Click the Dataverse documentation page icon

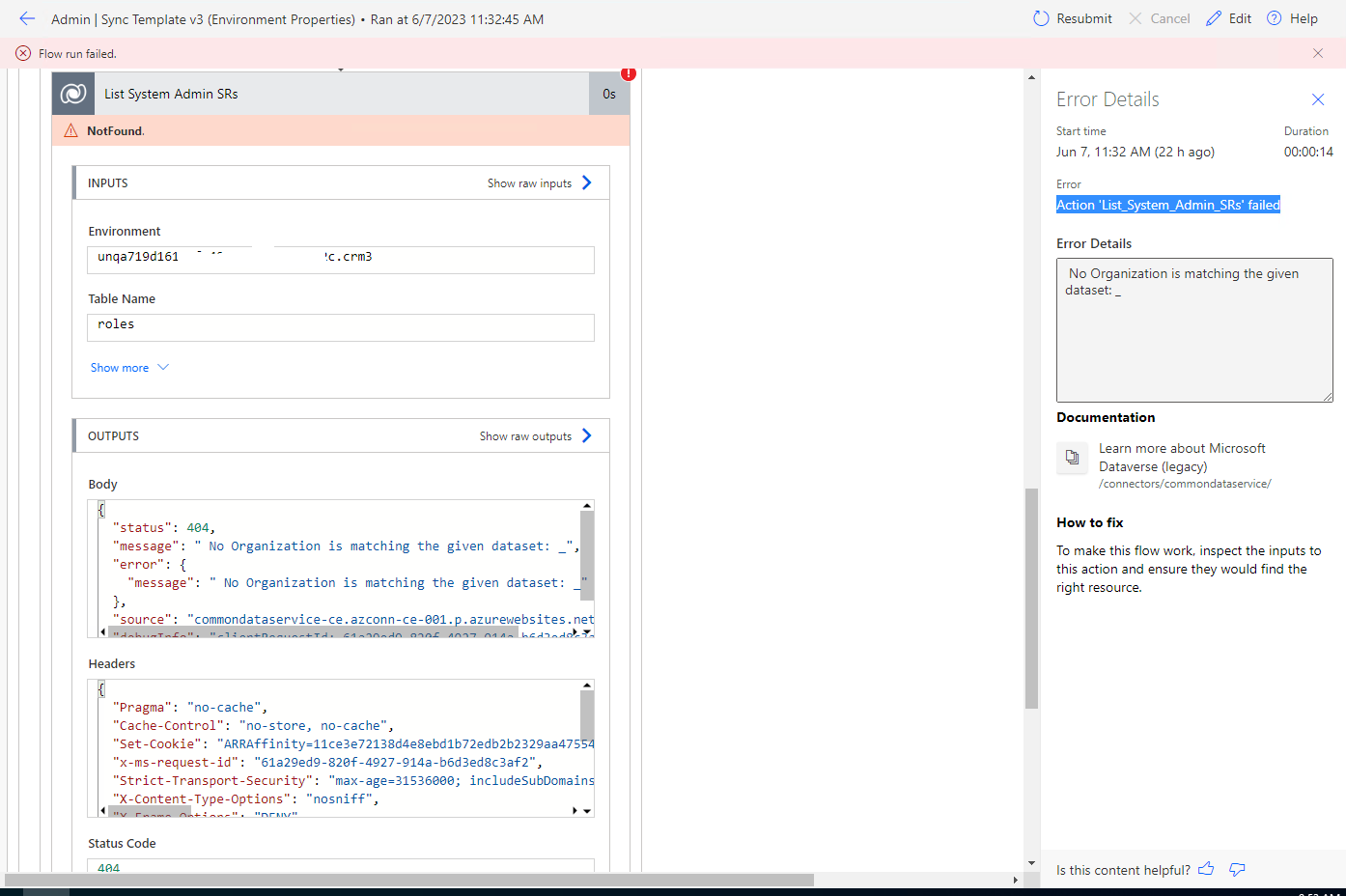(1072, 458)
